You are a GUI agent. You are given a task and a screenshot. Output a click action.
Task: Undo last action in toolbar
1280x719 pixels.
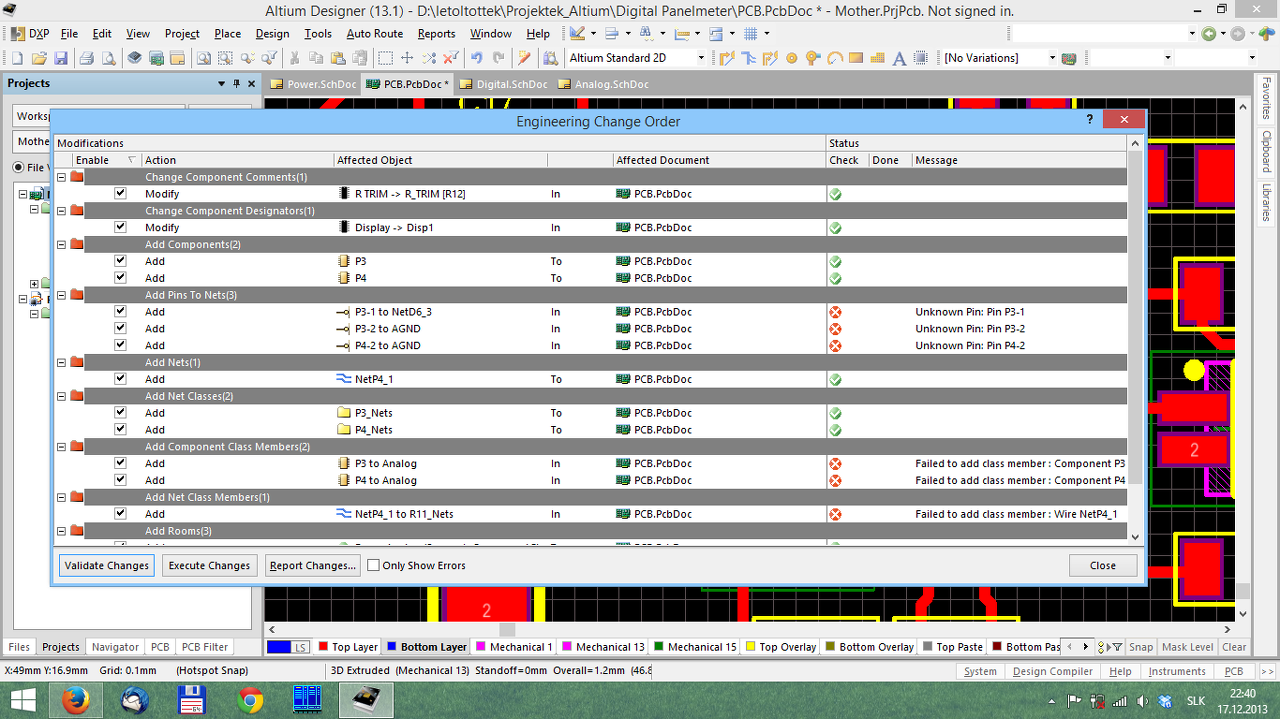[x=476, y=58]
